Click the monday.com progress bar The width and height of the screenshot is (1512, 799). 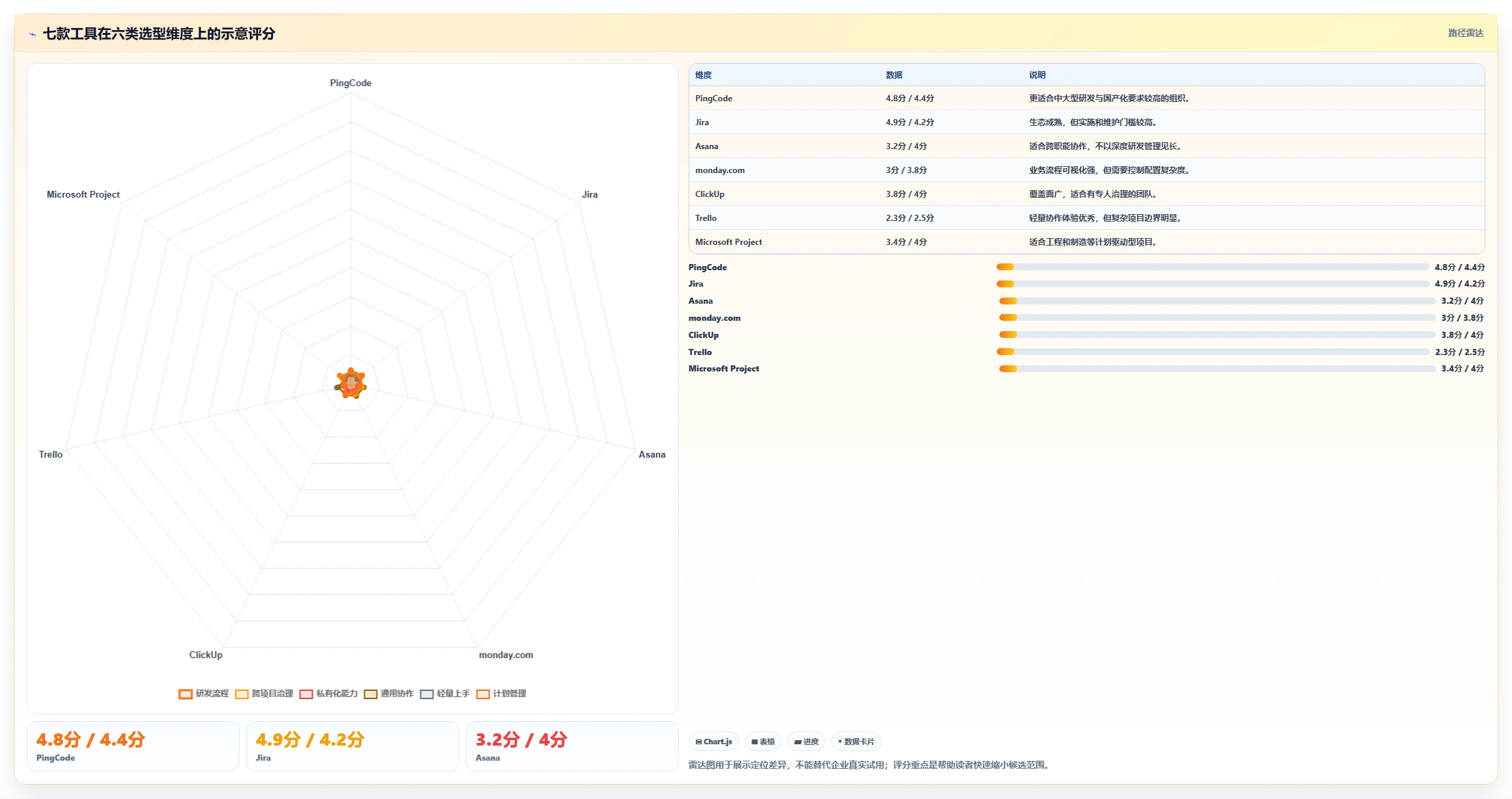point(1217,317)
